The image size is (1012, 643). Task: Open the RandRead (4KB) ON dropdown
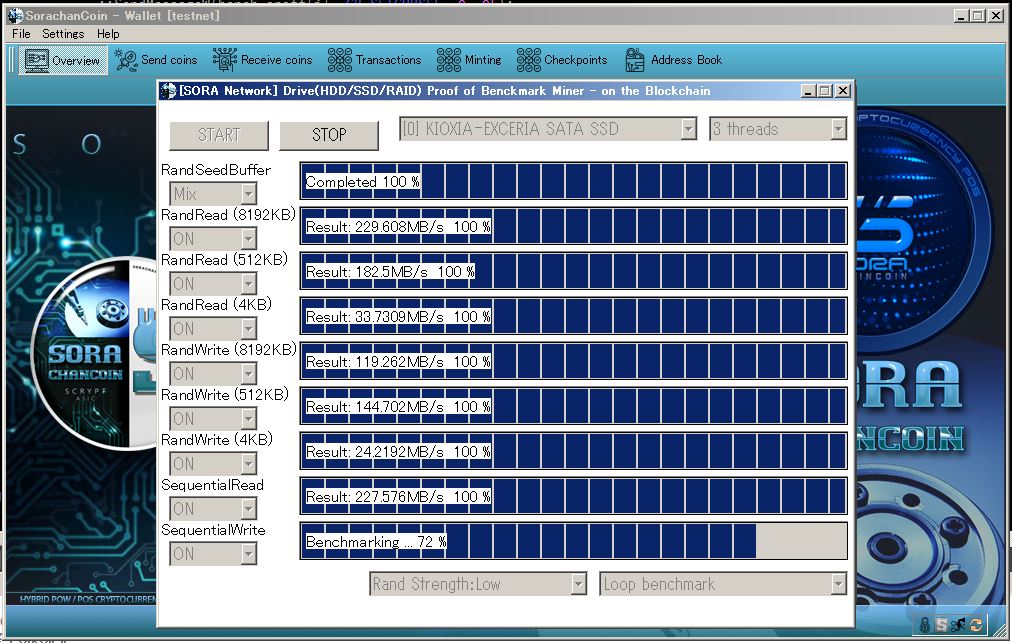click(x=213, y=329)
